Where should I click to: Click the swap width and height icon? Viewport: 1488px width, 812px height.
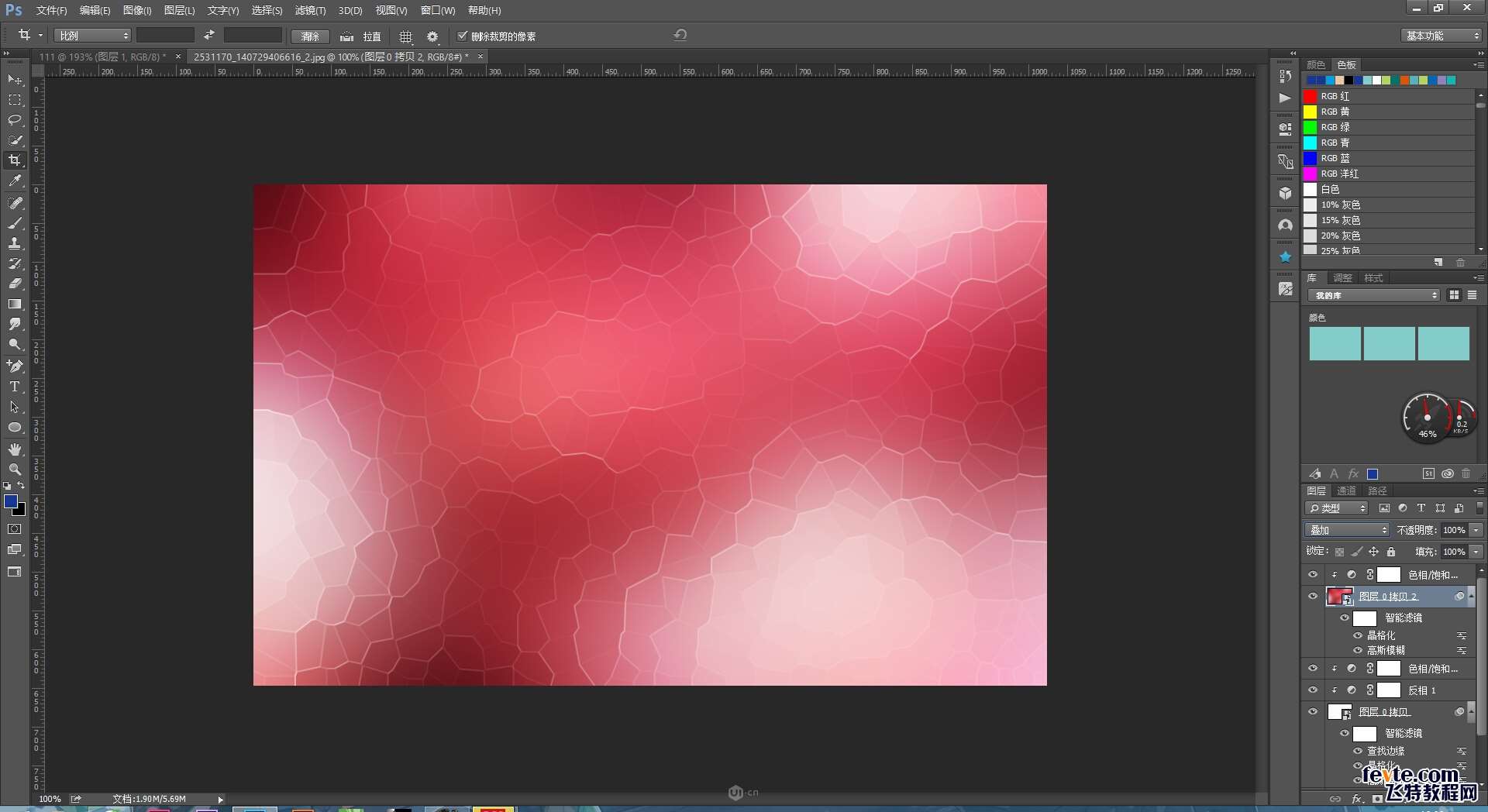point(209,36)
